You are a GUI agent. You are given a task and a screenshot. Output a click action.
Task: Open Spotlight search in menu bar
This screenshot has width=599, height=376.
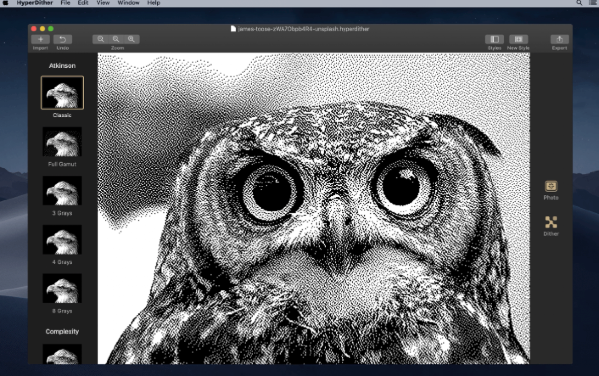coord(579,3)
